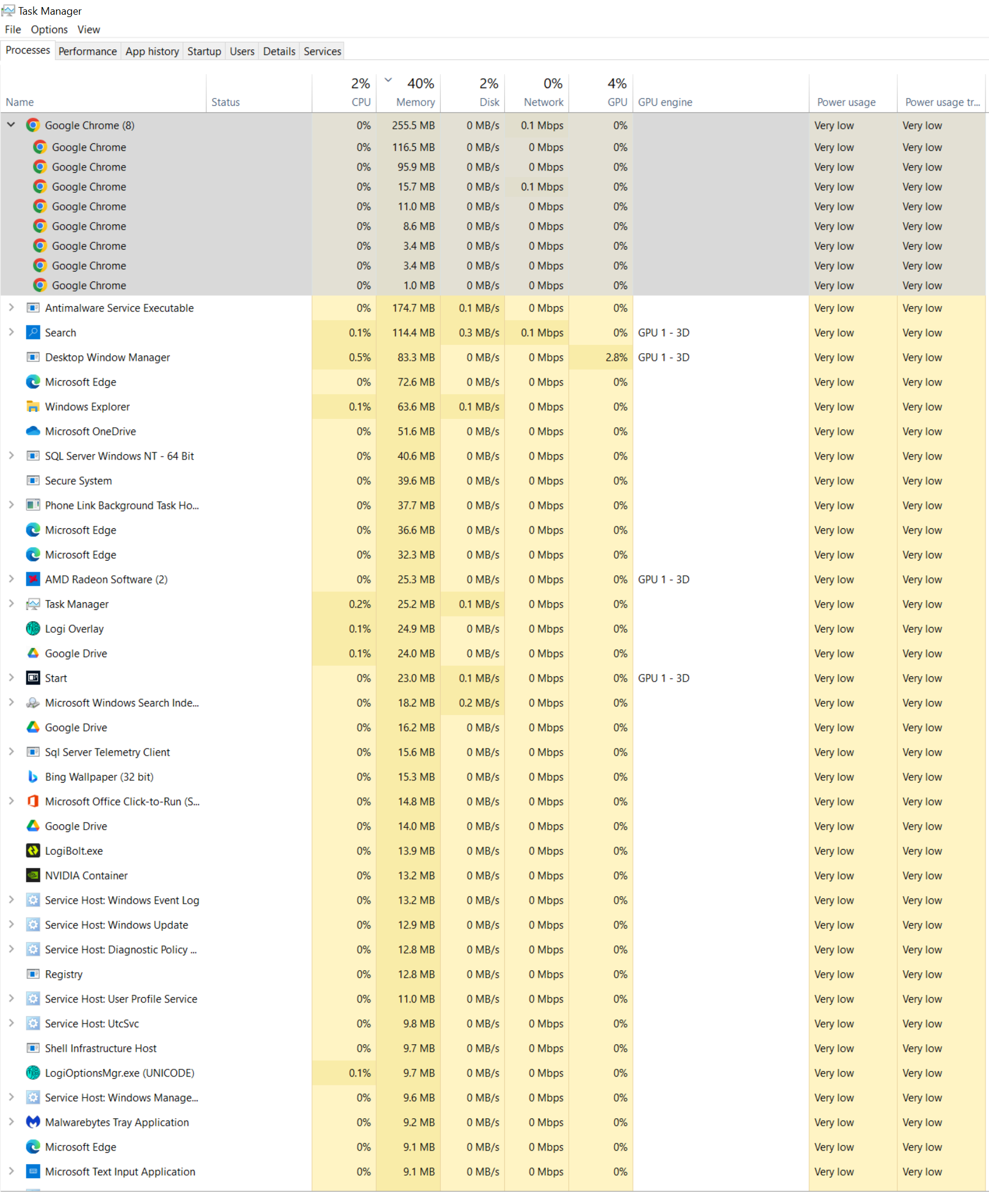Select the Microsoft OneDrive process row

coord(494,431)
